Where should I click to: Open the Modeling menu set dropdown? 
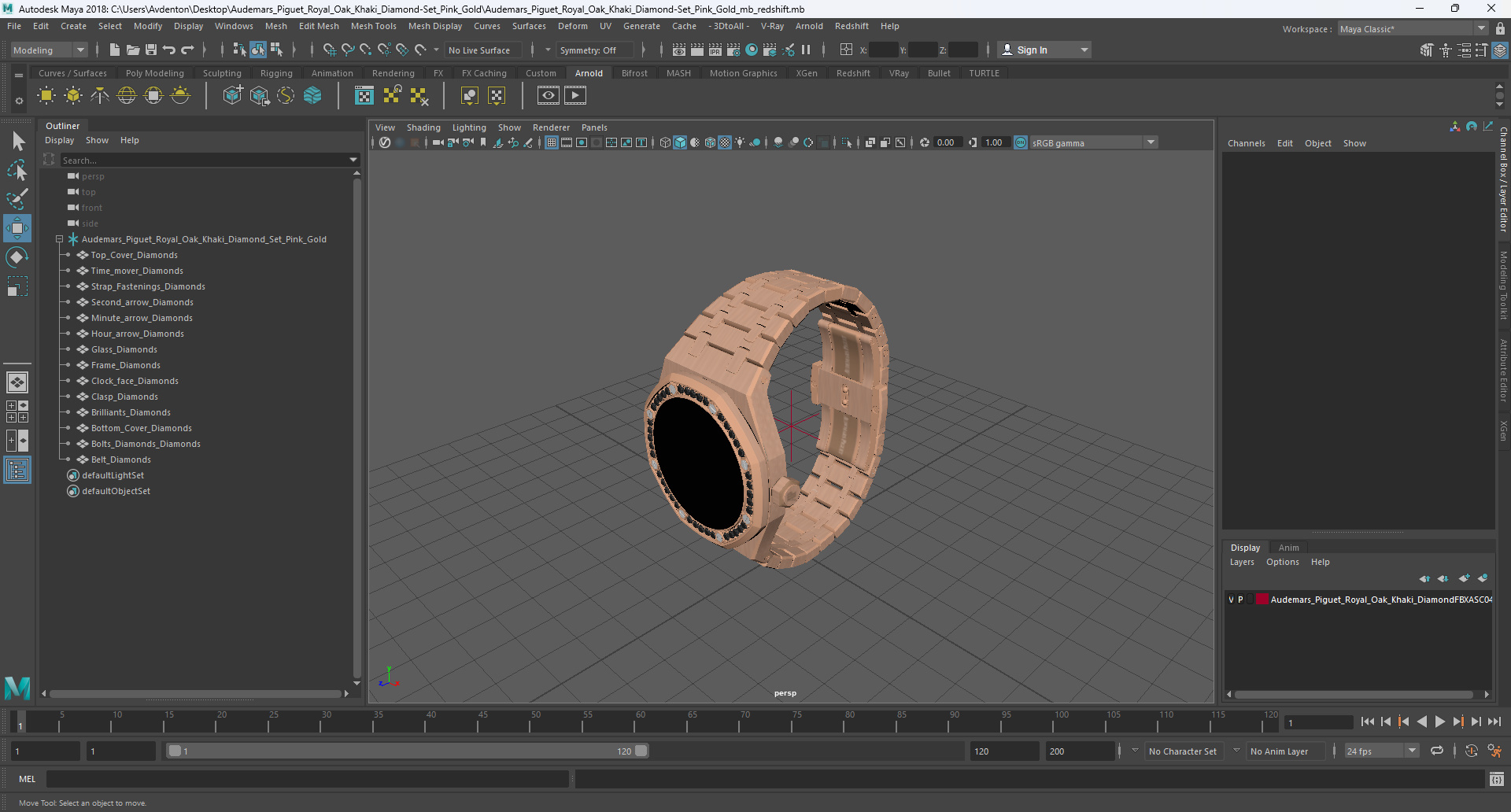tap(48, 50)
